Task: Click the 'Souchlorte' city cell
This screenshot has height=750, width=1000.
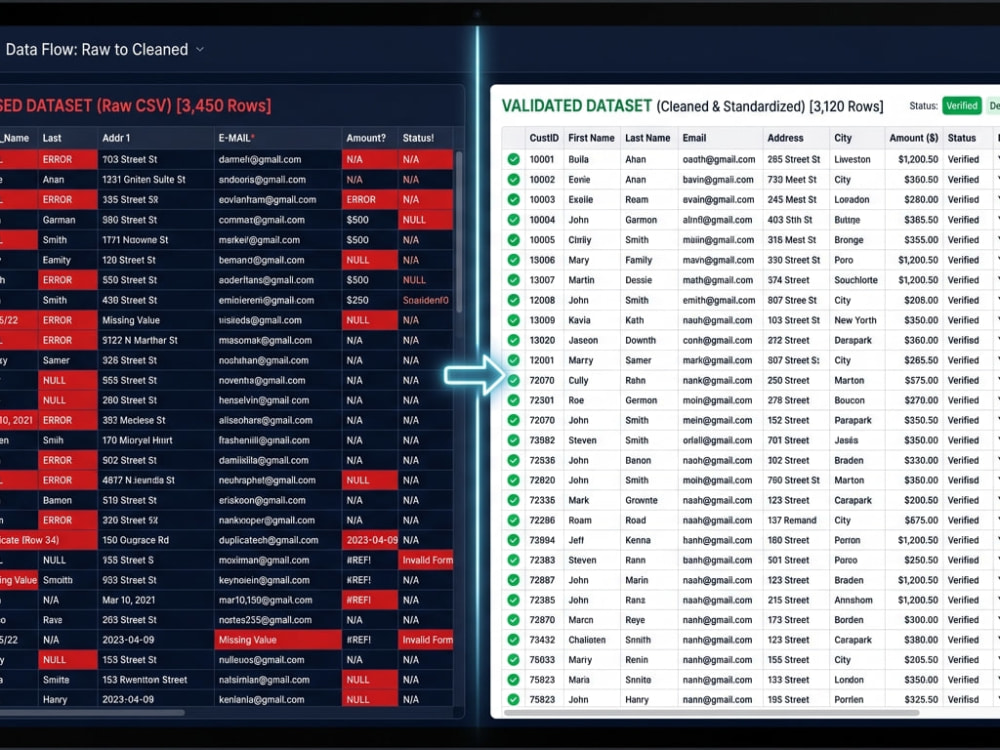Action: (855, 280)
